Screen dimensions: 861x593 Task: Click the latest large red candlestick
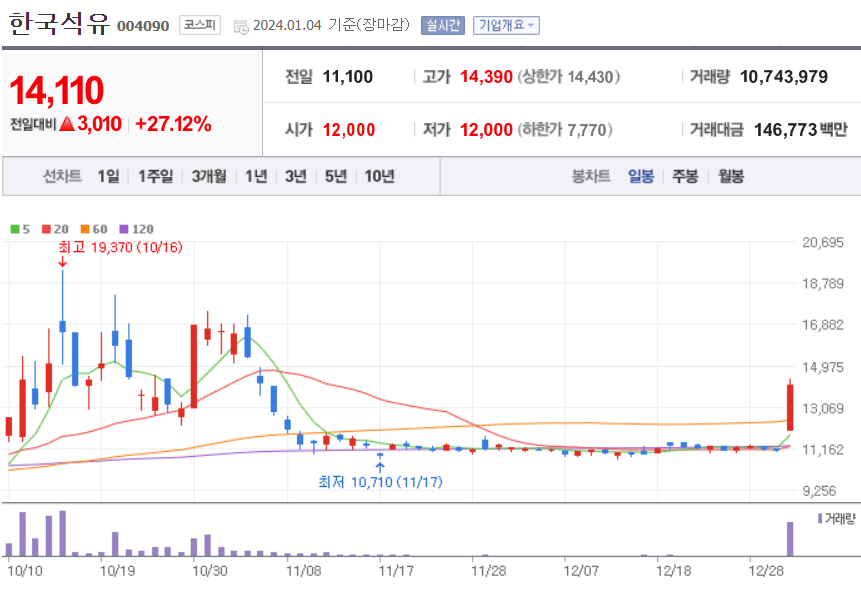[790, 407]
